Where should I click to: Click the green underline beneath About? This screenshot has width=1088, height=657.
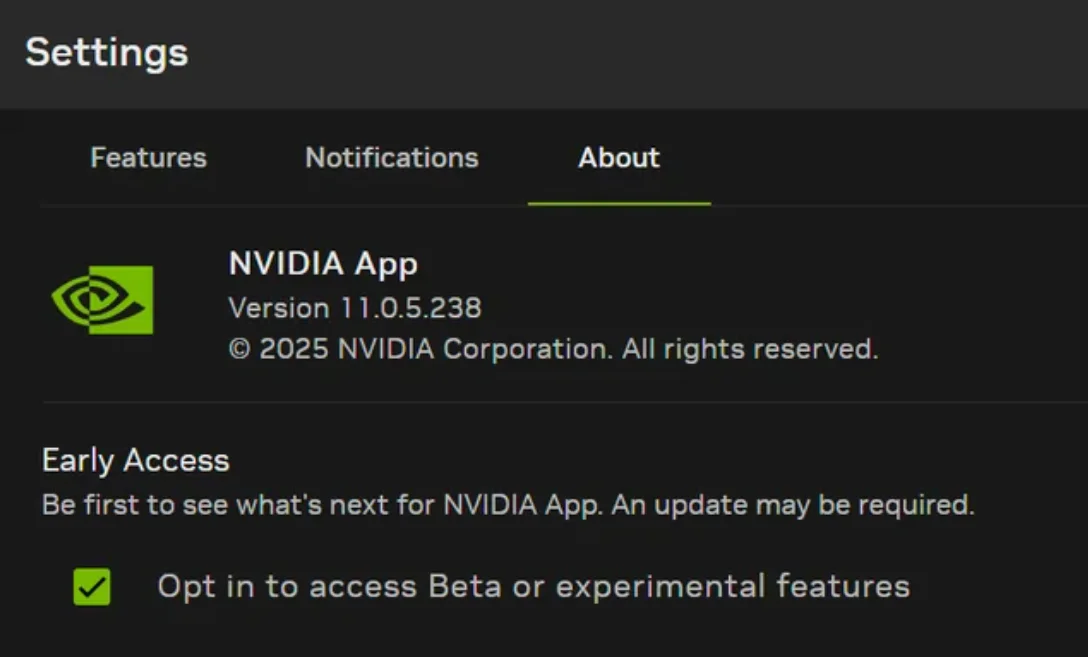tap(619, 203)
